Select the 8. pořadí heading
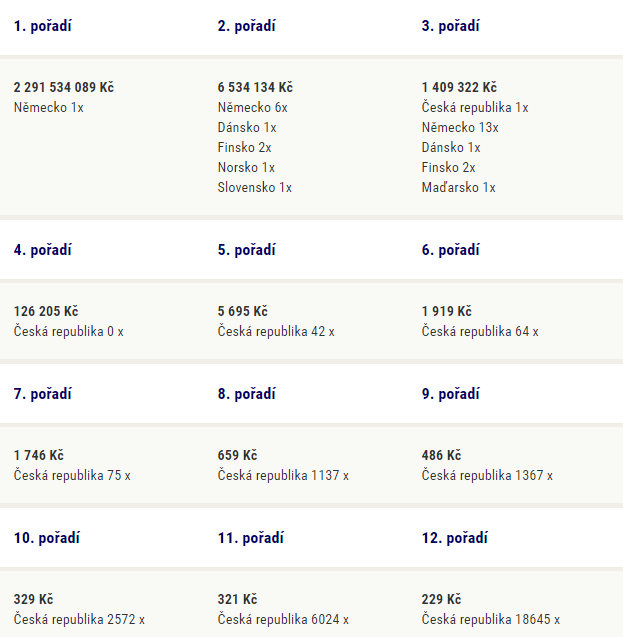 247,394
